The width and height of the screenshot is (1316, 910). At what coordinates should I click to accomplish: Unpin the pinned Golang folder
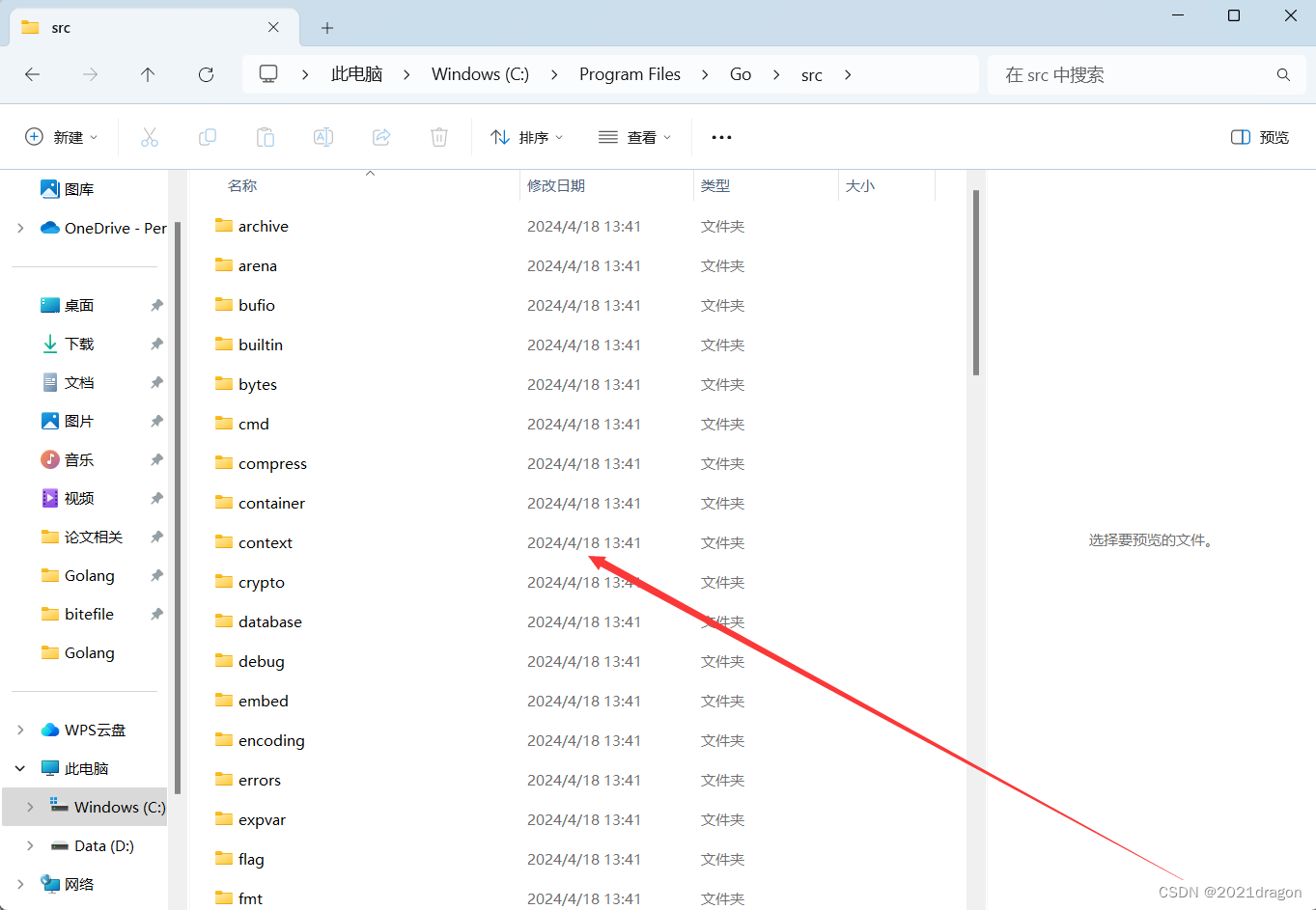156,575
